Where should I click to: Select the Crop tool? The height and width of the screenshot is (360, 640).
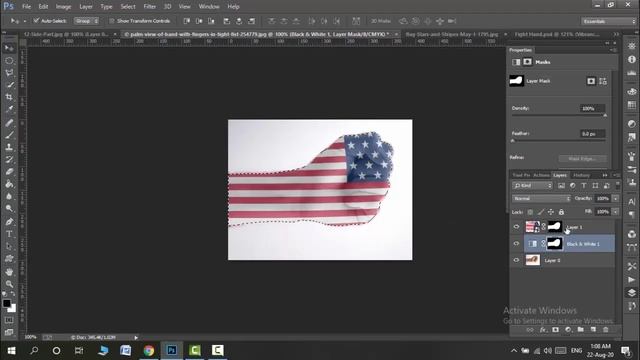[x=9, y=97]
